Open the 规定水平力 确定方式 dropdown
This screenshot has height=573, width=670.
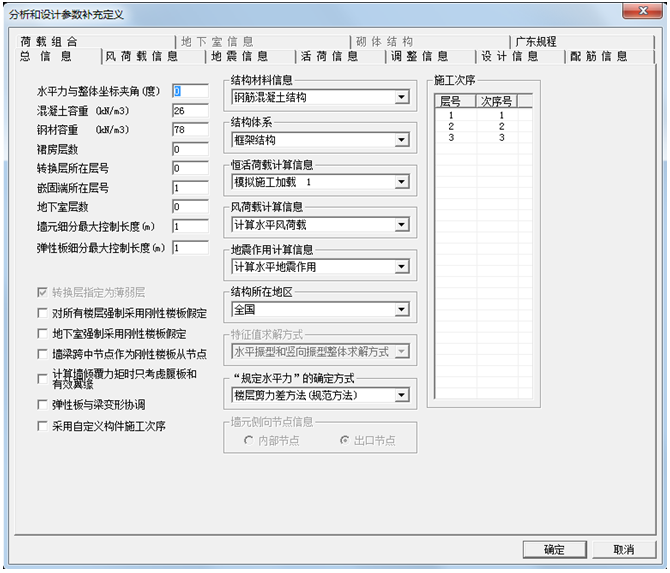(x=401, y=396)
